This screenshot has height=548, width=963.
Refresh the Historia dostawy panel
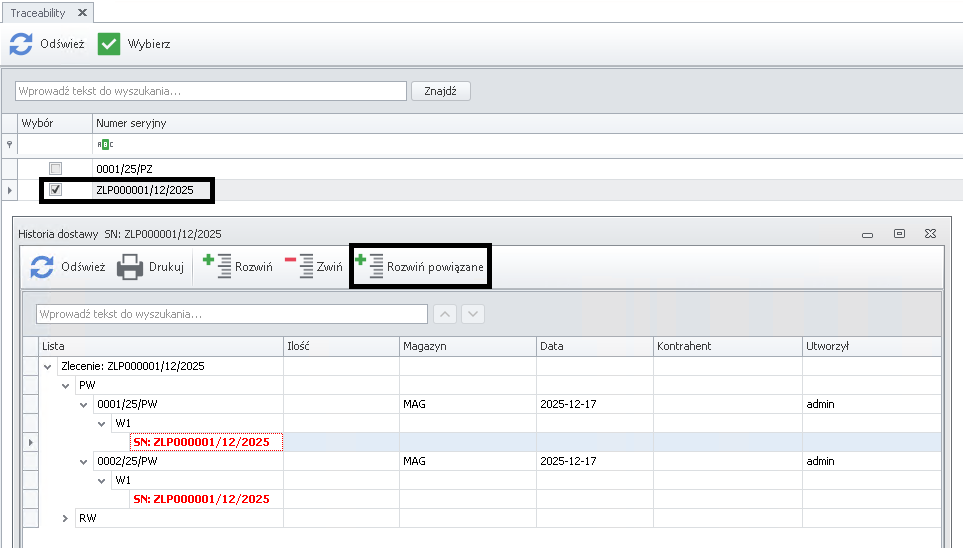click(42, 268)
